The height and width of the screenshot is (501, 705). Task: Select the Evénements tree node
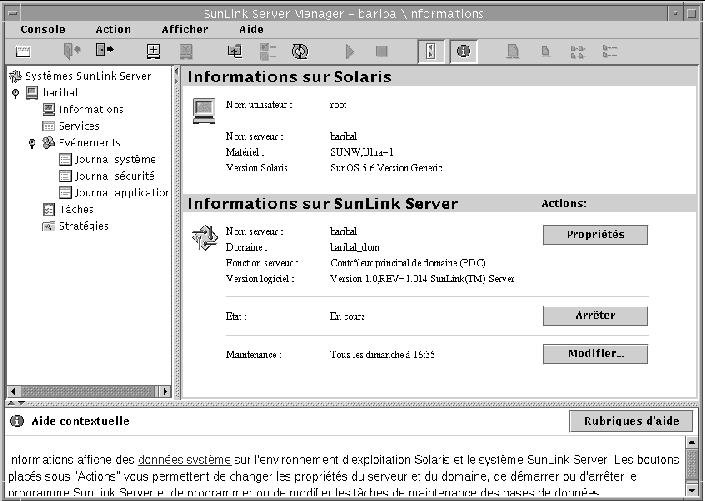click(89, 143)
